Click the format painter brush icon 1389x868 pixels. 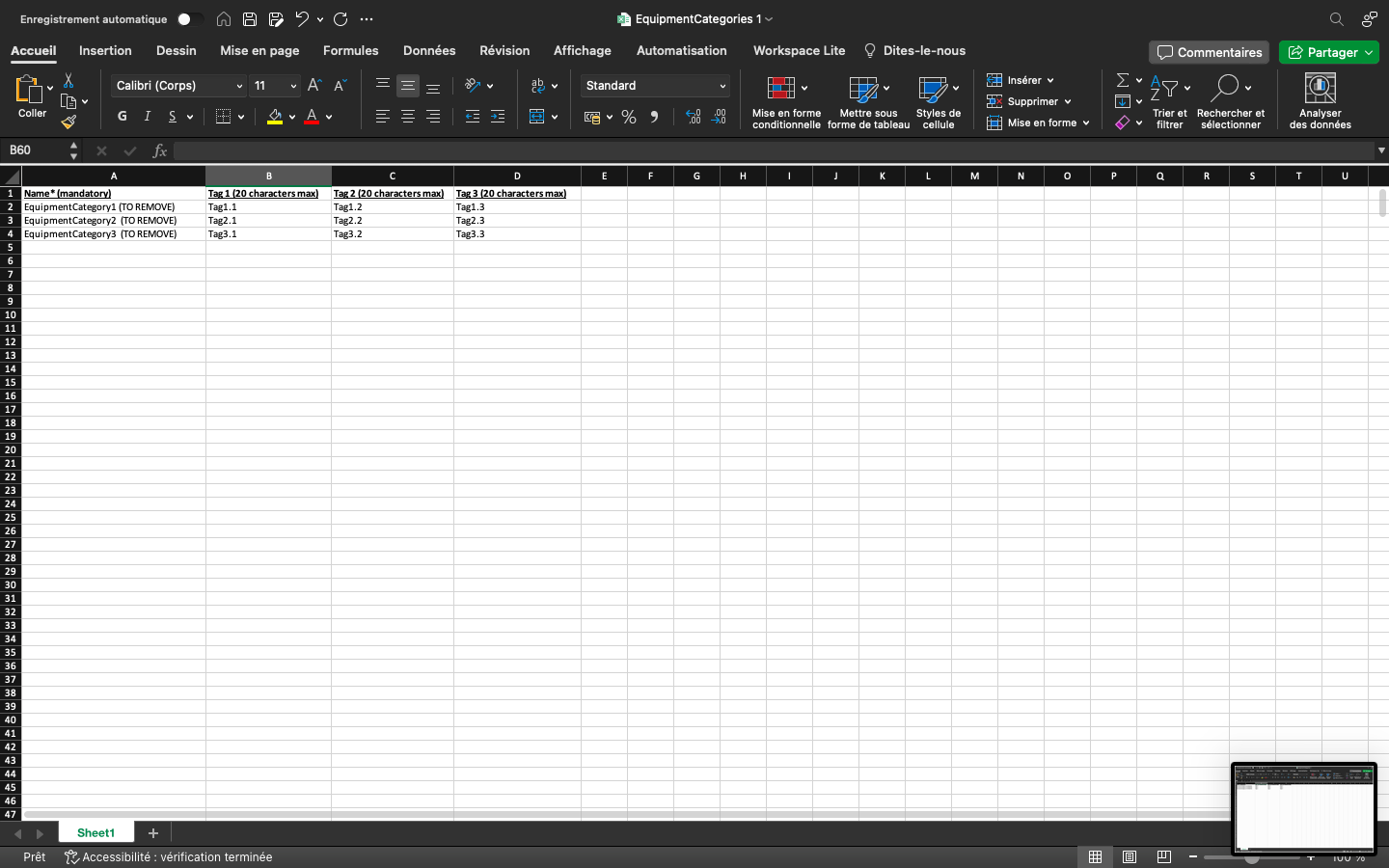click(x=68, y=122)
